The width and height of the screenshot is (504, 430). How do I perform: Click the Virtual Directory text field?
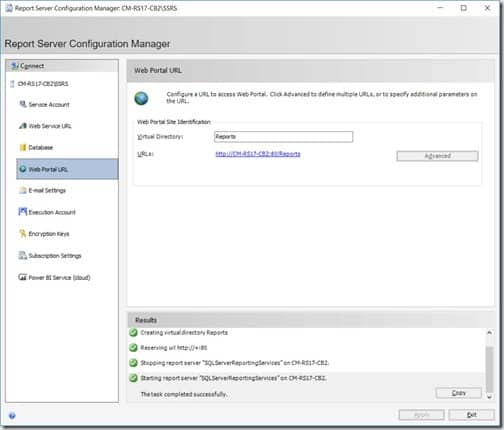(283, 137)
